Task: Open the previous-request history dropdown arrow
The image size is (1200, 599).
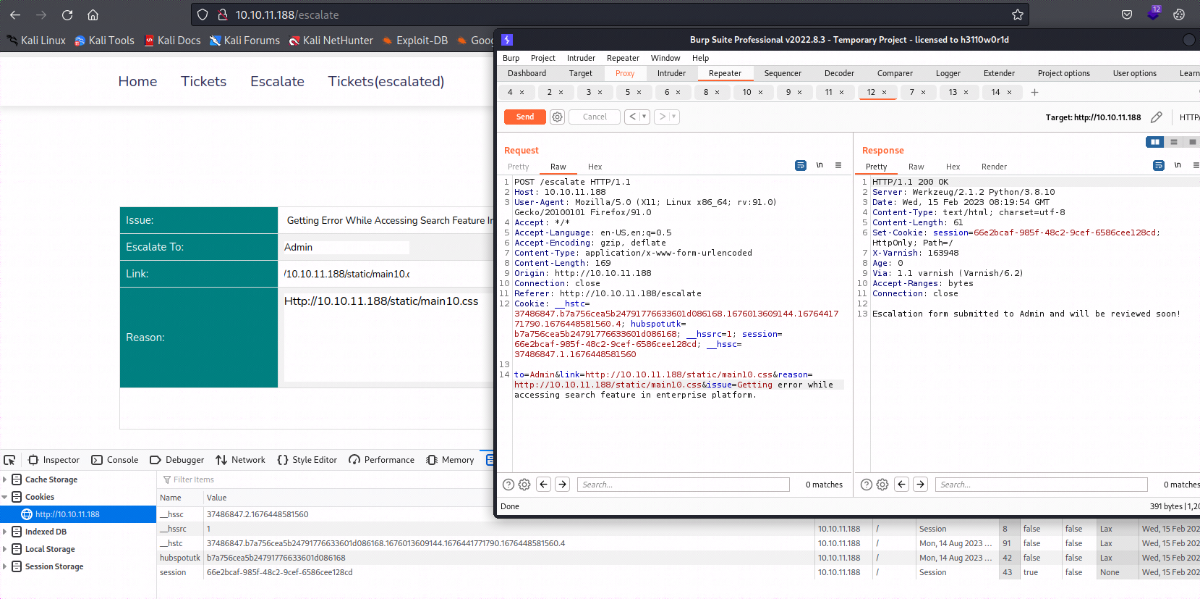Action: tap(644, 117)
